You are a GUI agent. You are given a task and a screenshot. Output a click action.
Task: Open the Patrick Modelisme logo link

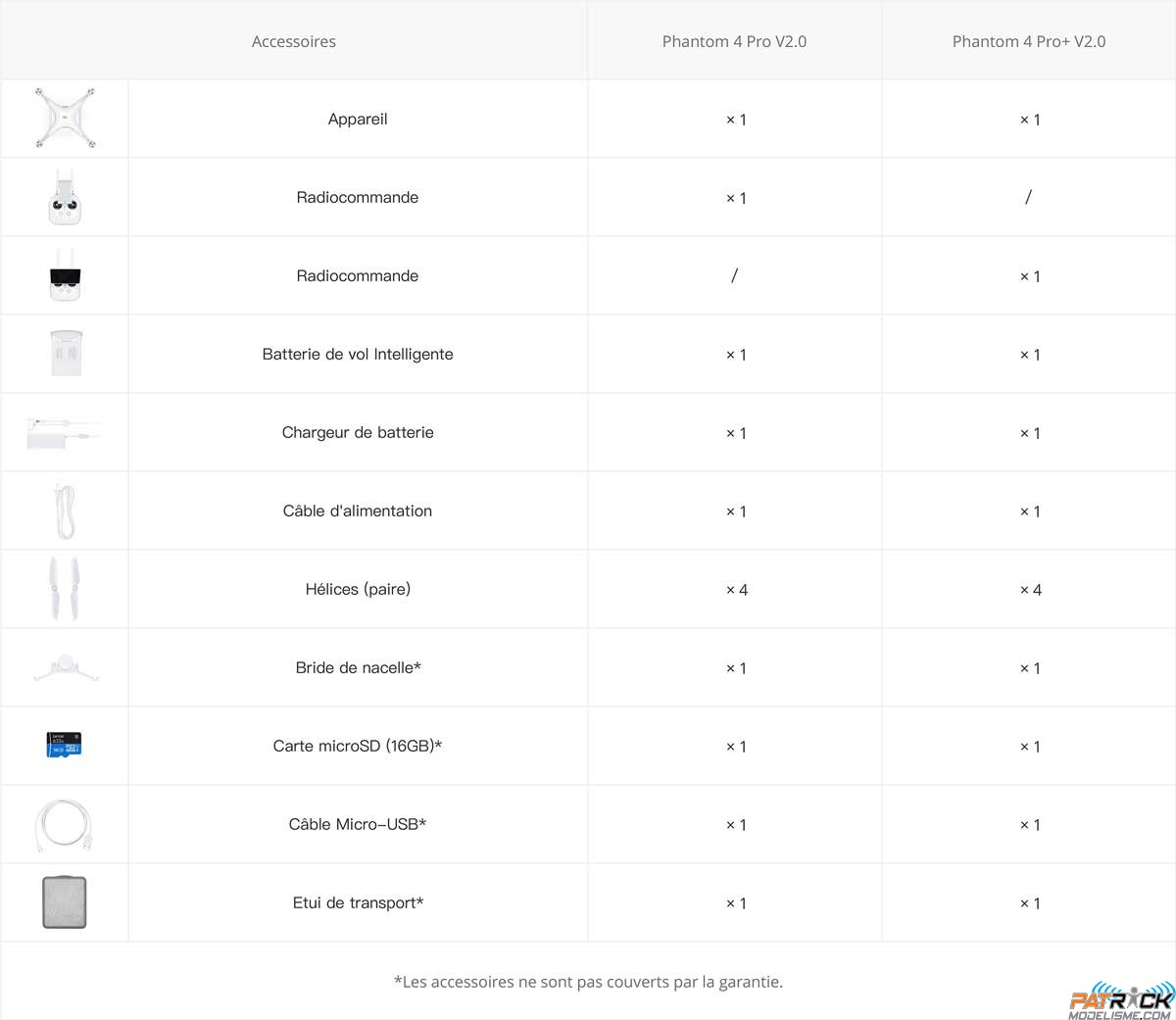point(1120,1002)
